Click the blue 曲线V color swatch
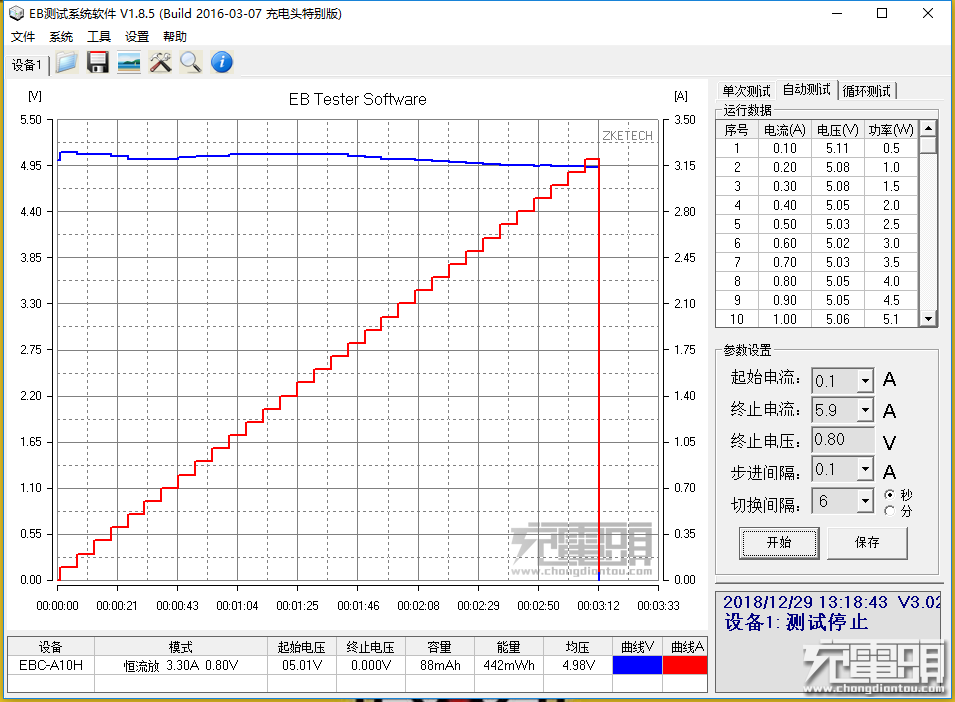955x702 pixels. [636, 665]
